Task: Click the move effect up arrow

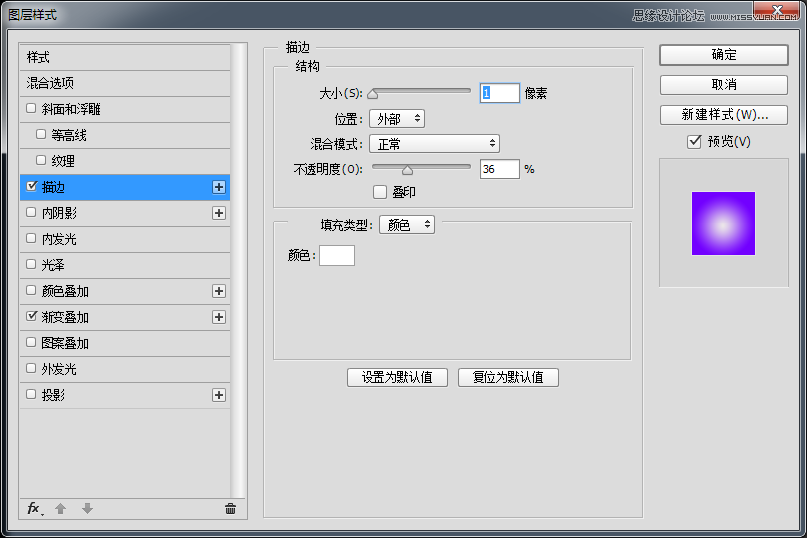Action: coord(60,509)
